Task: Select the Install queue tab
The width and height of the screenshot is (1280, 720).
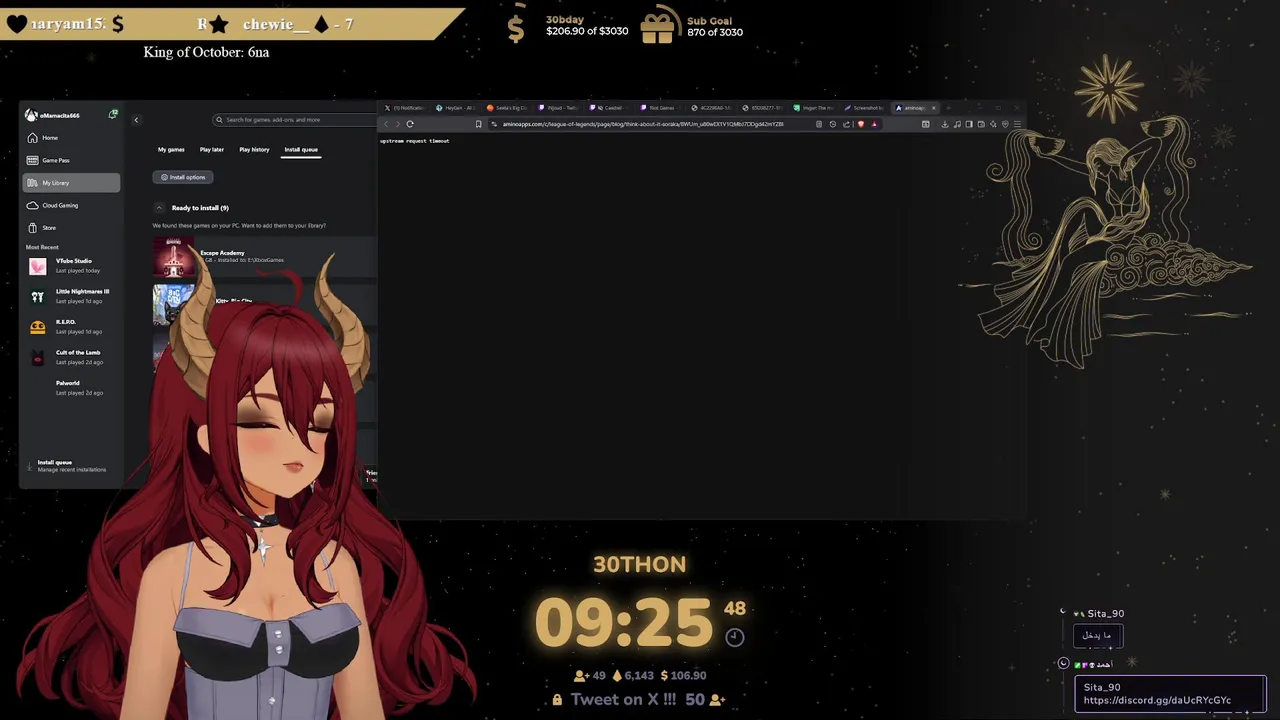Action: click(x=301, y=150)
